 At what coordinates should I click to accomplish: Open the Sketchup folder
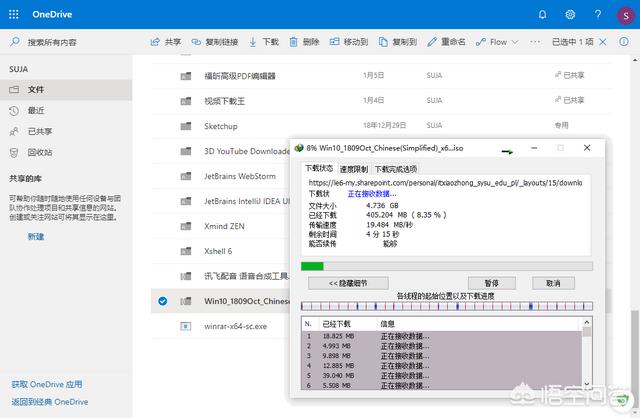coord(221,126)
